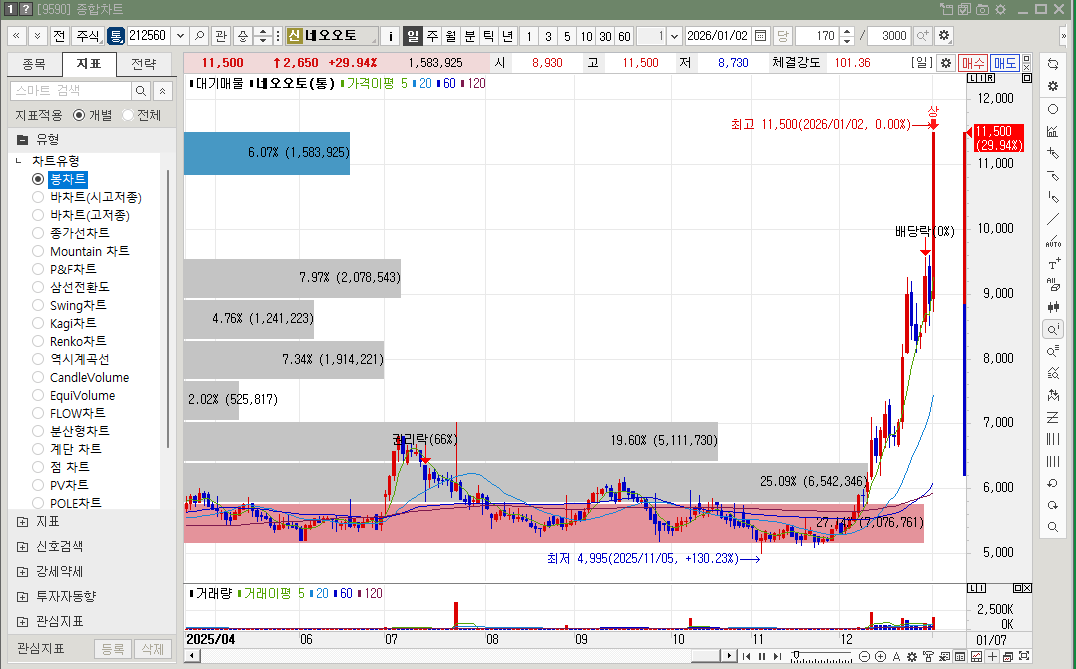Click the chart indicator icon below circle
Screen dimensions: 1076x669
click(1053, 131)
